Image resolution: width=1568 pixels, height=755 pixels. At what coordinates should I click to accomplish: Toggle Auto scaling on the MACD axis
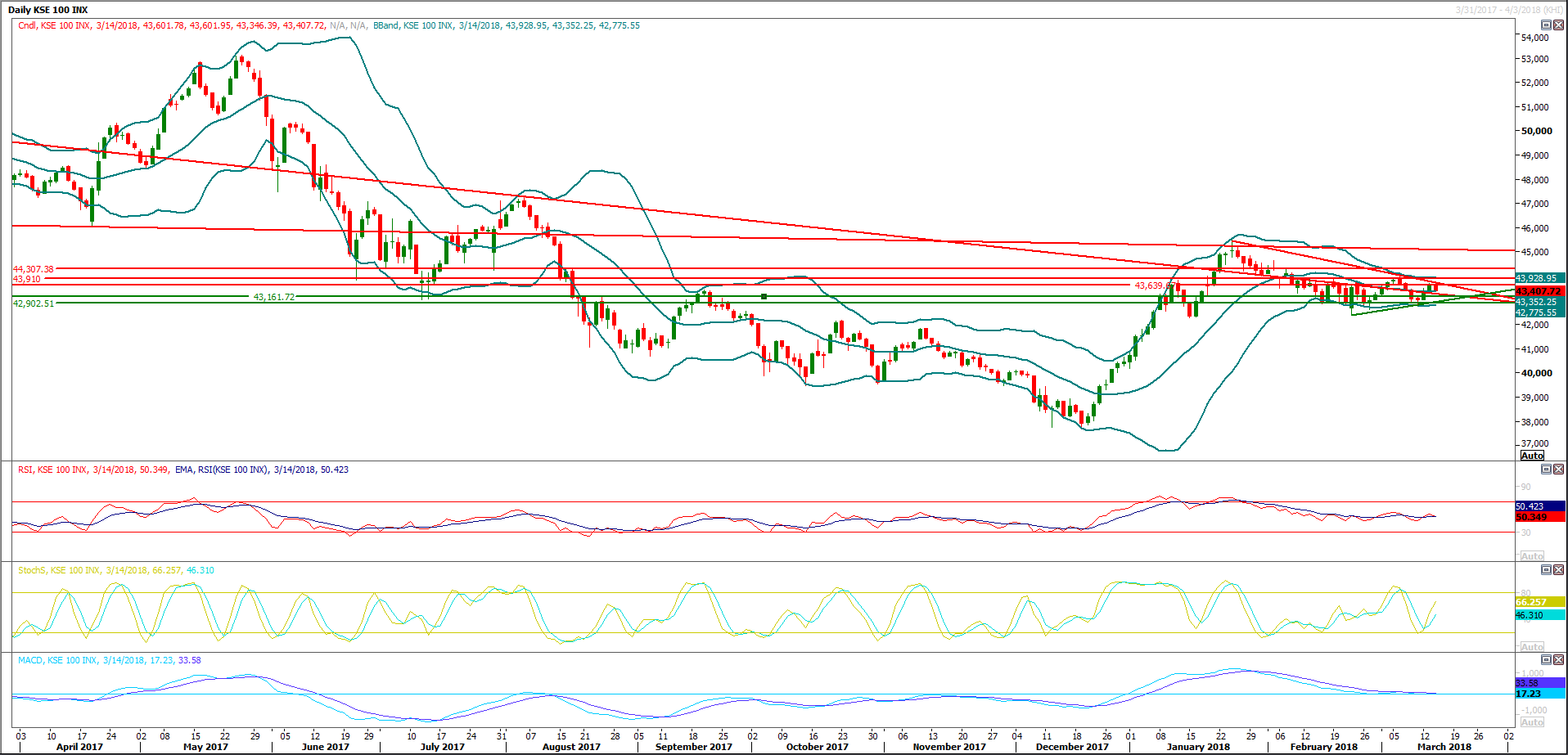(x=1532, y=722)
